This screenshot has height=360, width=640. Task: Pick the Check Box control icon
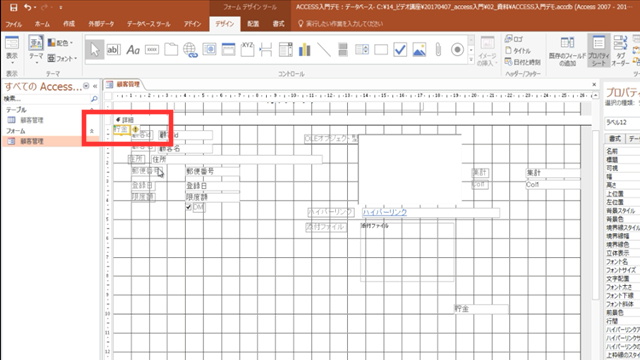[x=400, y=50]
